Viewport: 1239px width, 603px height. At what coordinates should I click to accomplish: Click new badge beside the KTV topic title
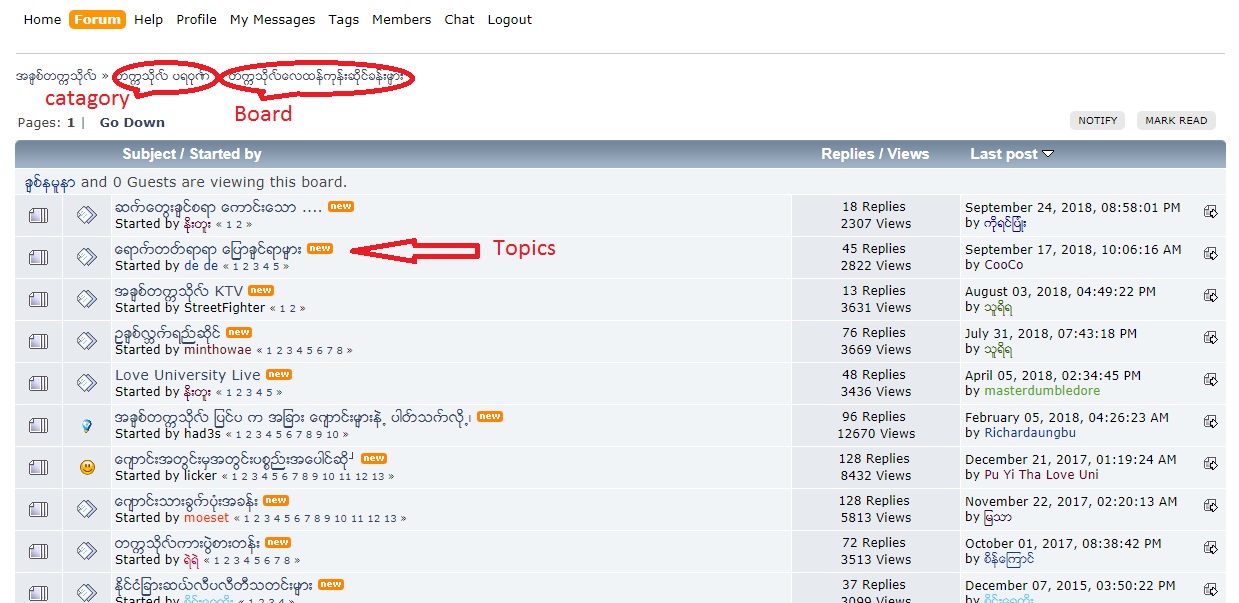[260, 290]
